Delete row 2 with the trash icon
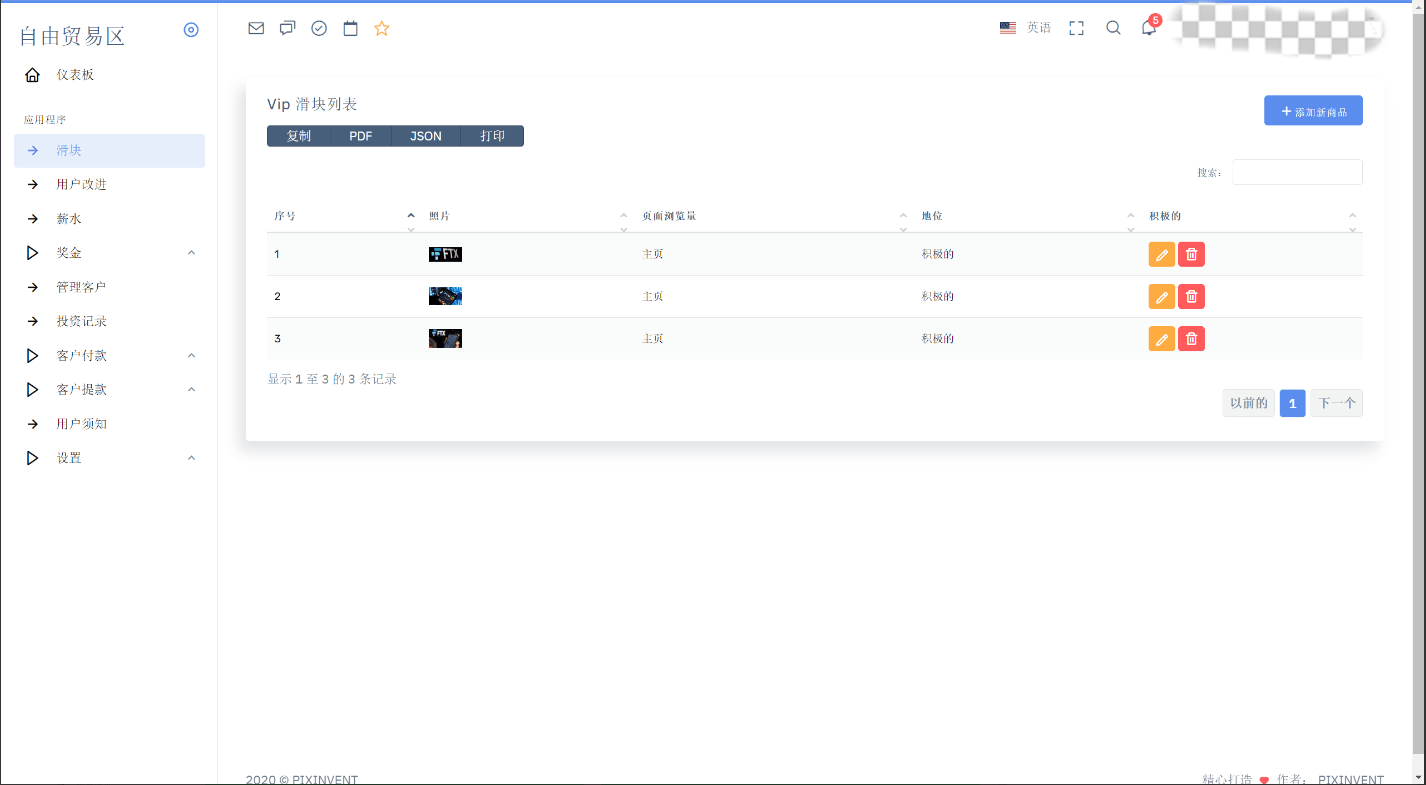This screenshot has width=1426, height=785. (x=1191, y=296)
